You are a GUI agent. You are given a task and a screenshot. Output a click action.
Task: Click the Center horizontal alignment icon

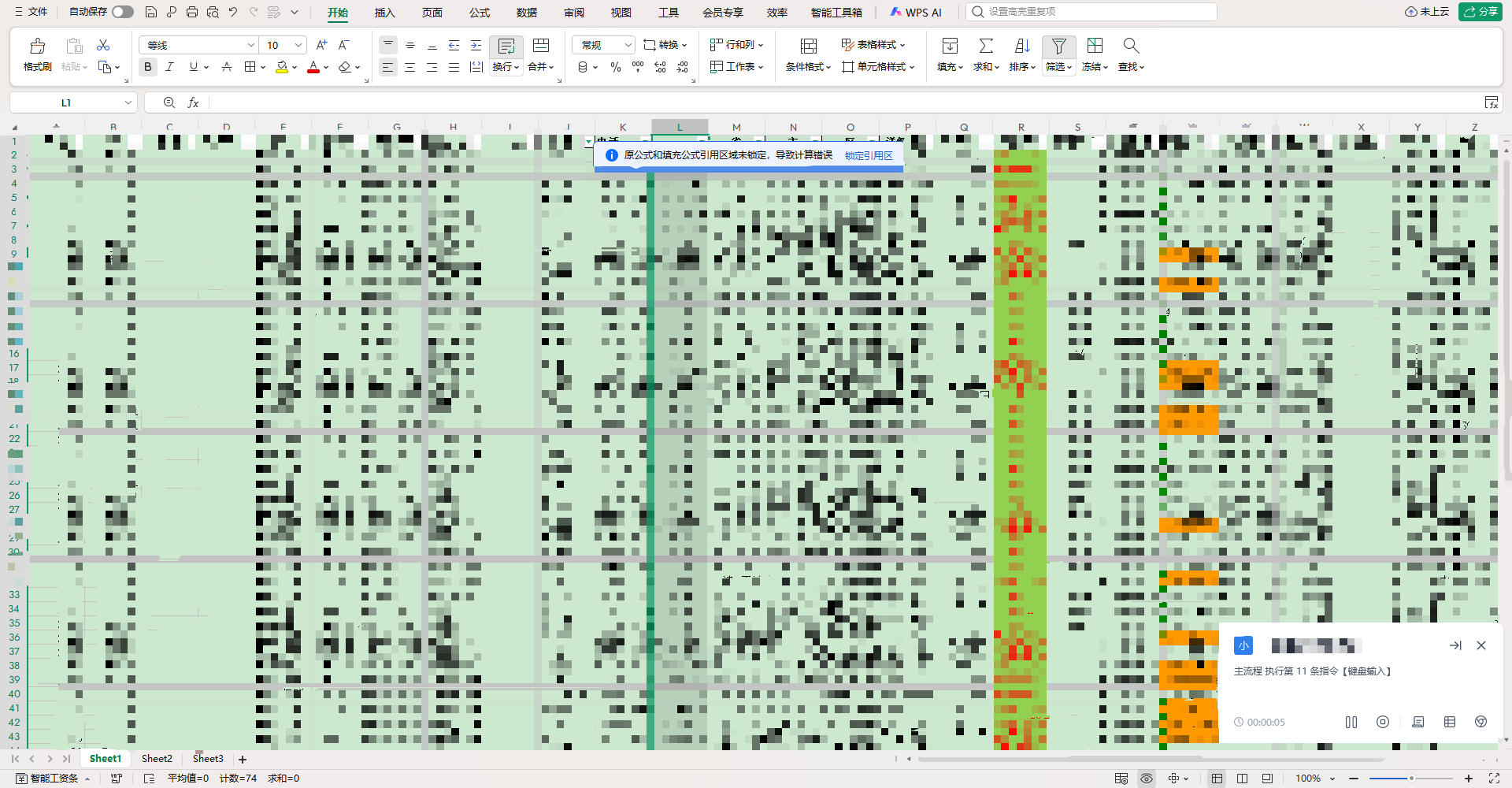pyautogui.click(x=409, y=67)
